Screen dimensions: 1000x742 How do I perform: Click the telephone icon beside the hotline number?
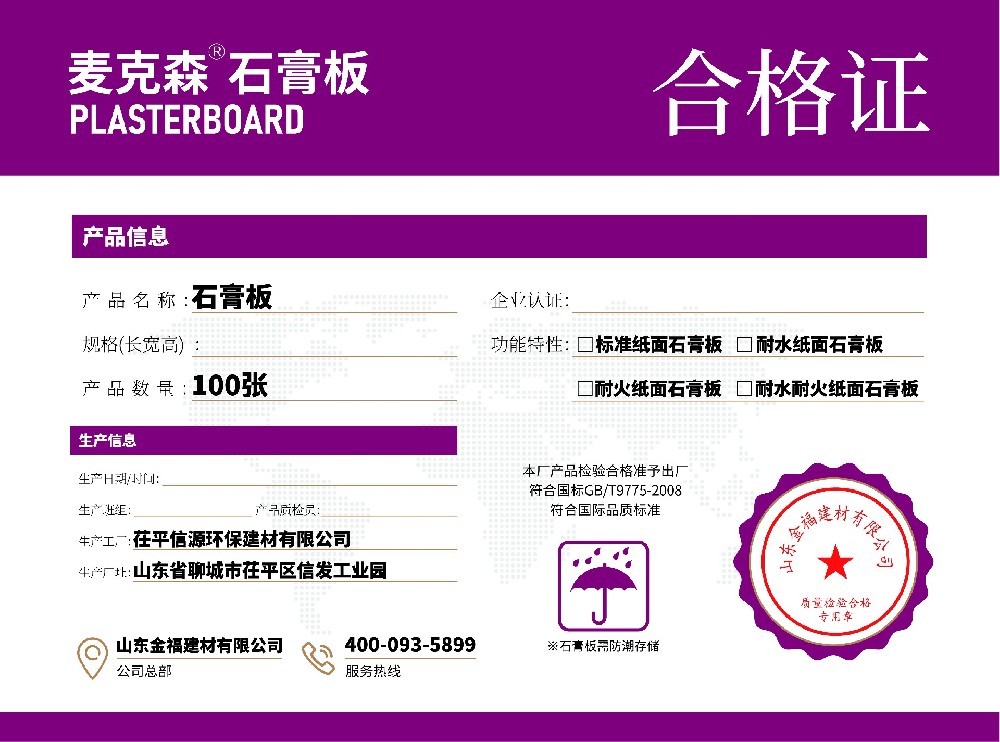pyautogui.click(x=318, y=658)
